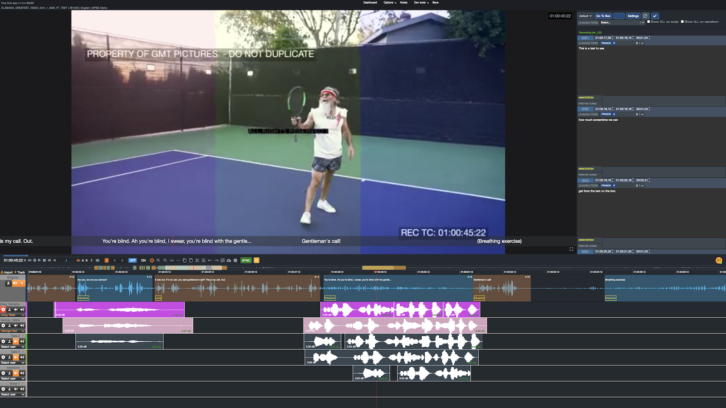Click the orange target icon in toolbar
Image resolution: width=726 pixels, height=408 pixels.
pyautogui.click(x=152, y=260)
